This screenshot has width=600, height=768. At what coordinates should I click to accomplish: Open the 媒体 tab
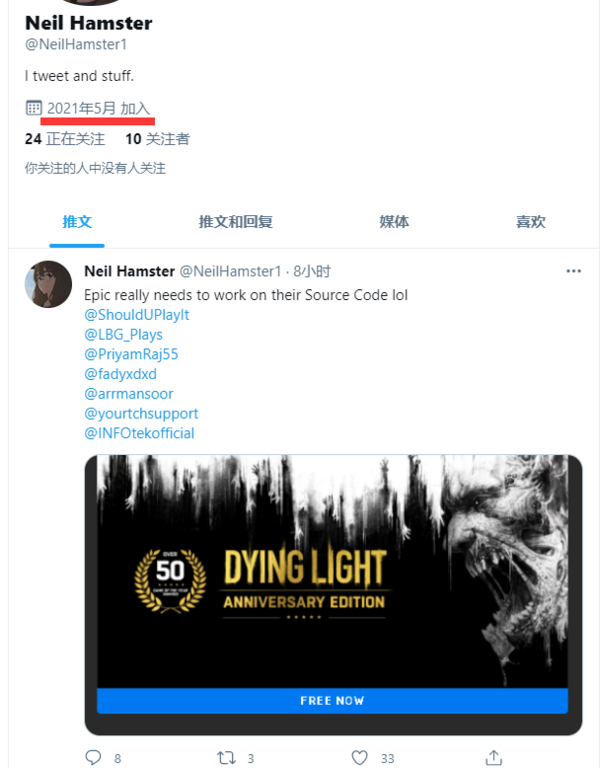(x=394, y=222)
